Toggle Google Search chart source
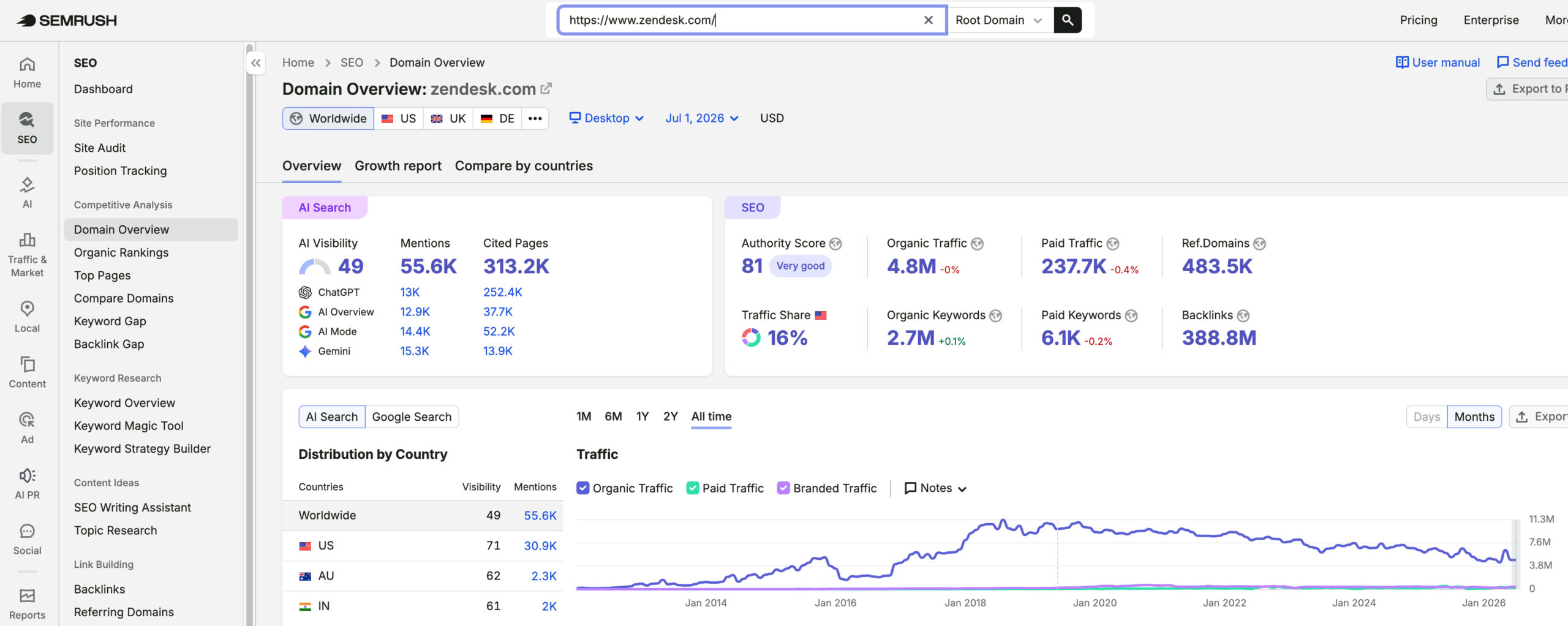 click(412, 417)
